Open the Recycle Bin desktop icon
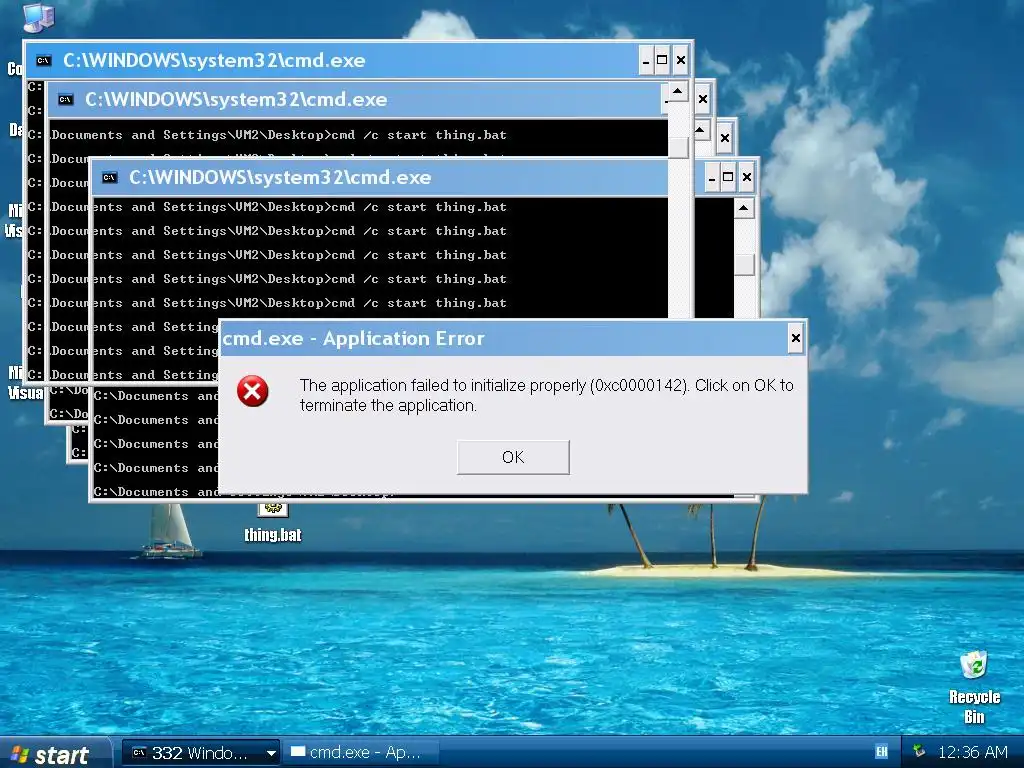This screenshot has width=1024, height=768. coord(974,687)
